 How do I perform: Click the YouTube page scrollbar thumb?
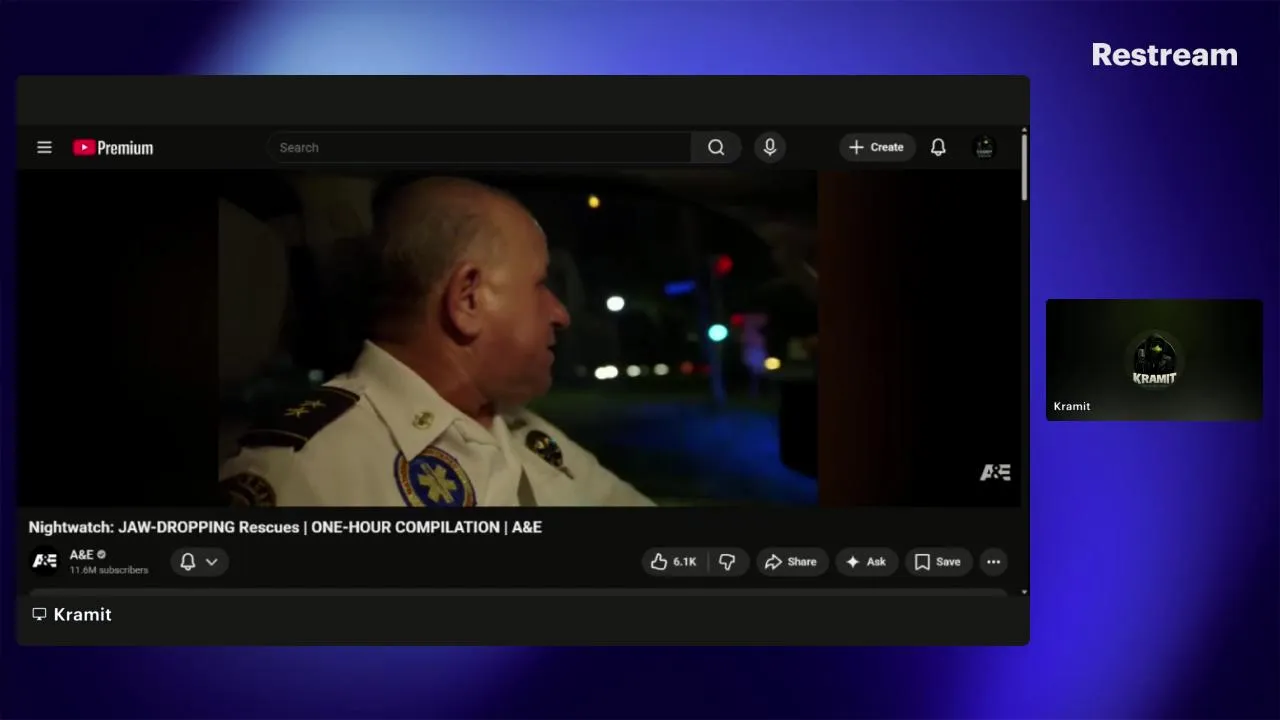[1024, 167]
